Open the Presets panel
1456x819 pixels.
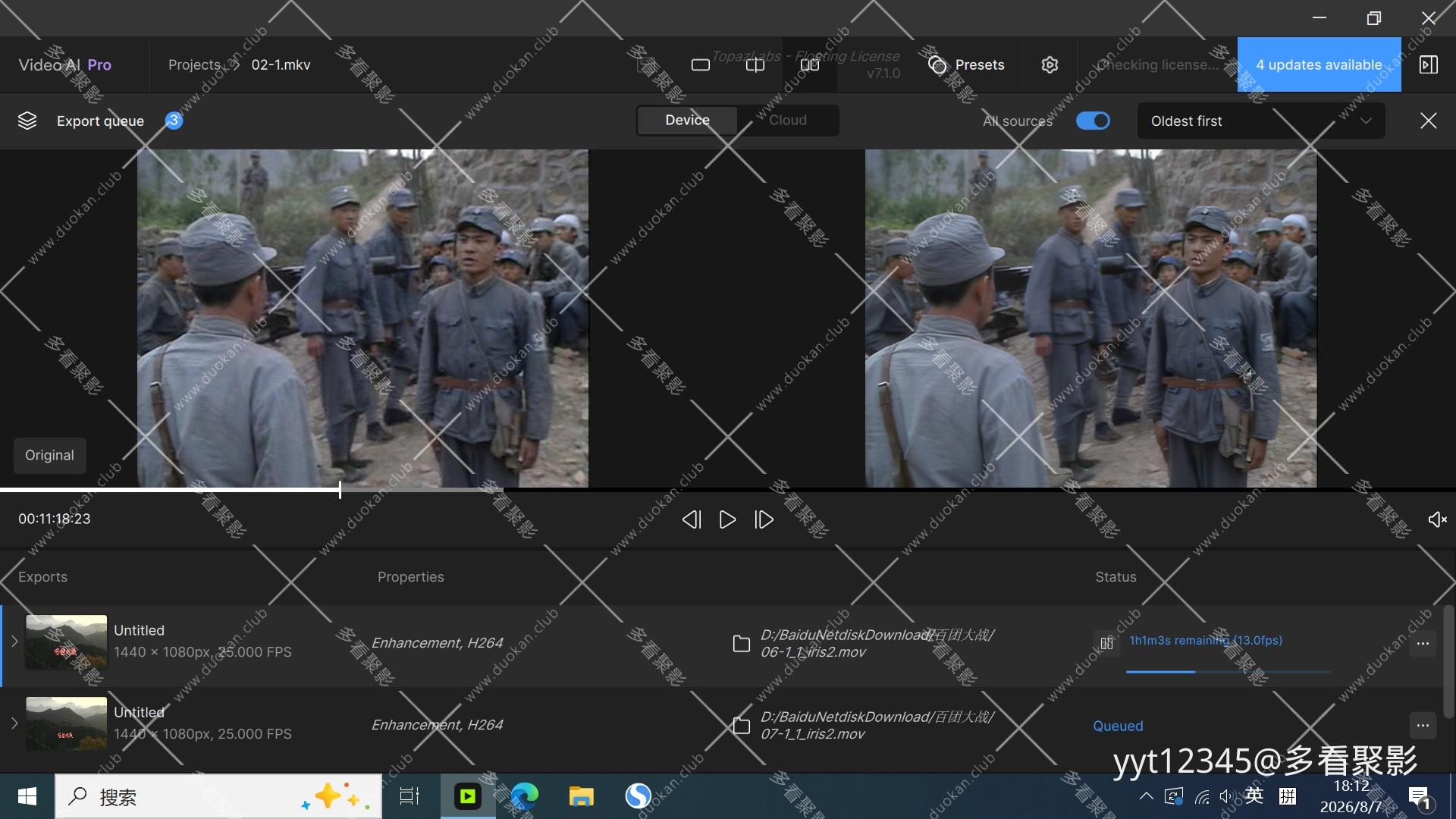coord(966,65)
